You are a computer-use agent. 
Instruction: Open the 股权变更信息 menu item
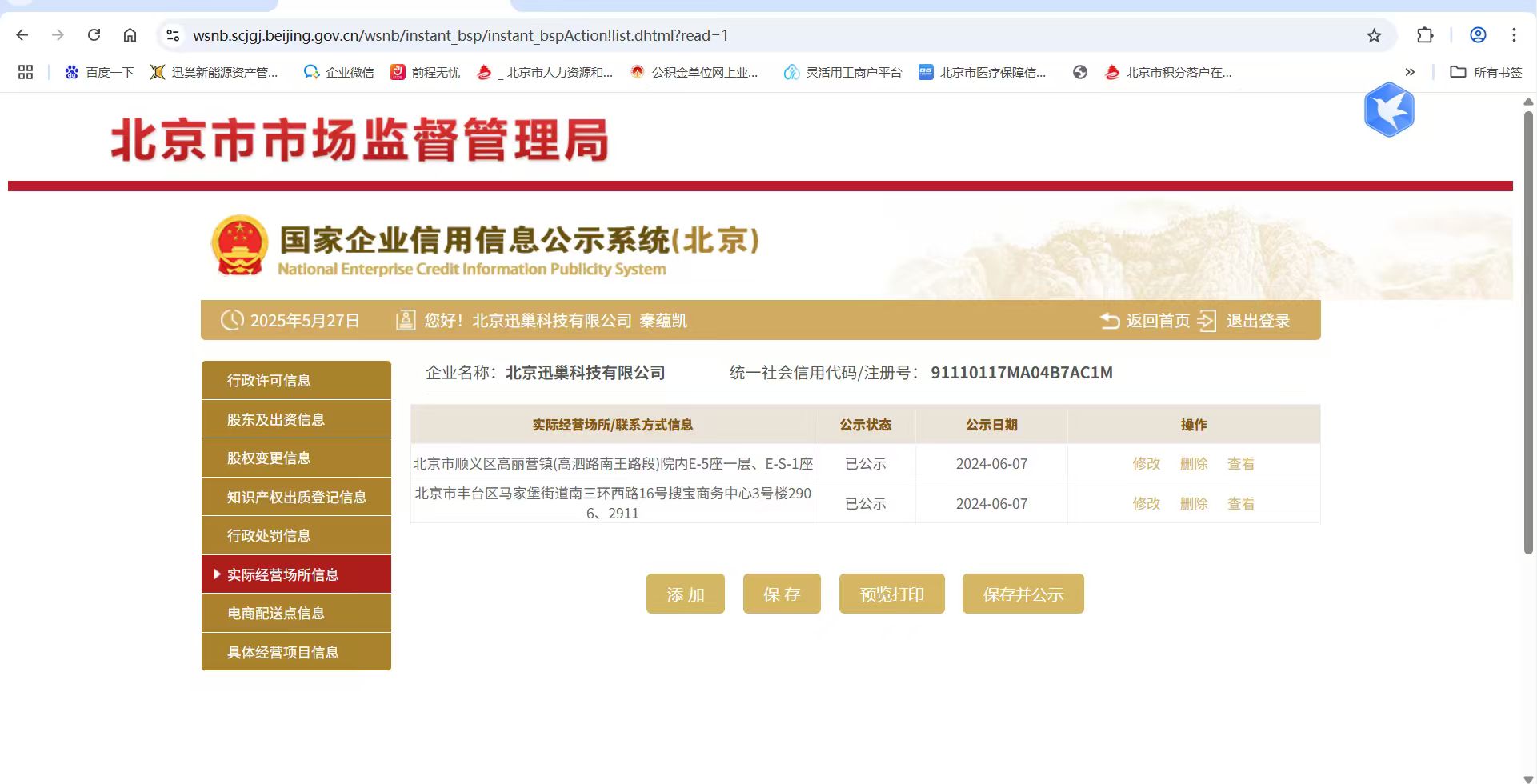296,458
